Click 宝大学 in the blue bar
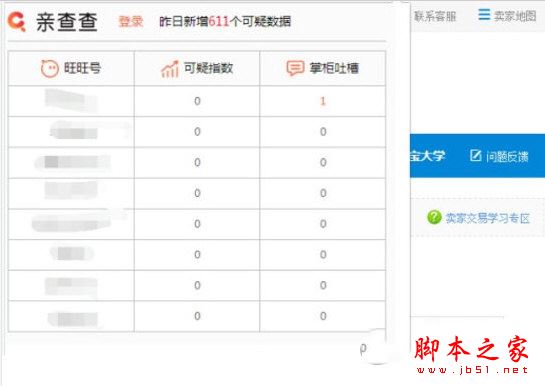The height and width of the screenshot is (386, 545). 428,155
